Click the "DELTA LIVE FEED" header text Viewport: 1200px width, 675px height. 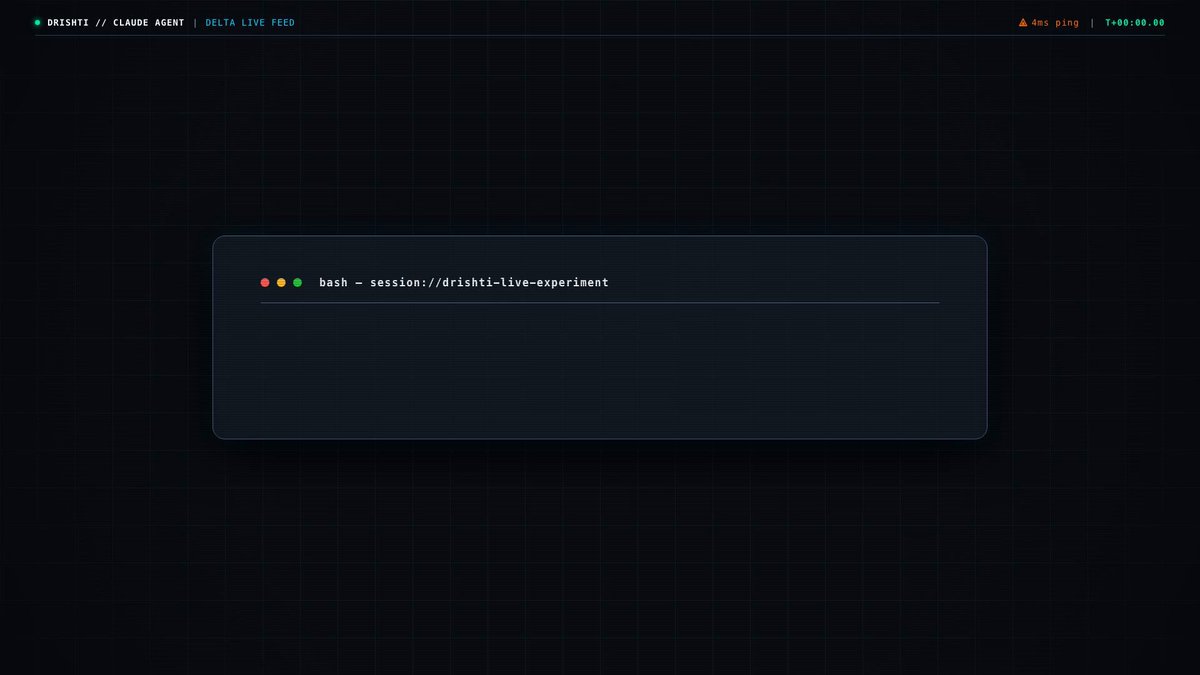pos(250,22)
